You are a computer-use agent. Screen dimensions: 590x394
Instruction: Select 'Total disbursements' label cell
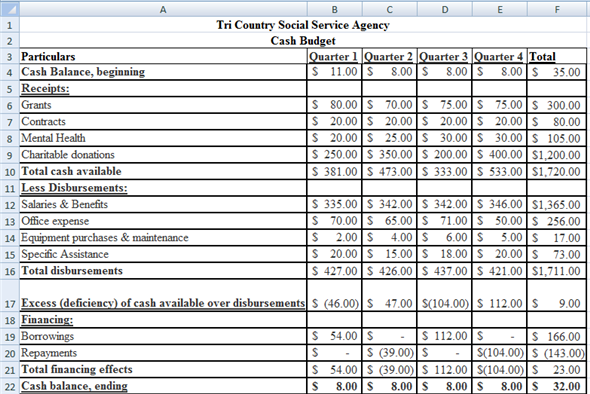(163, 271)
